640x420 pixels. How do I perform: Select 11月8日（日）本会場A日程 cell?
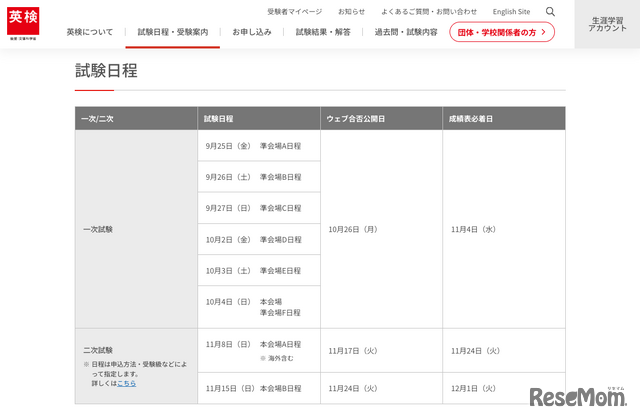[x=259, y=351]
